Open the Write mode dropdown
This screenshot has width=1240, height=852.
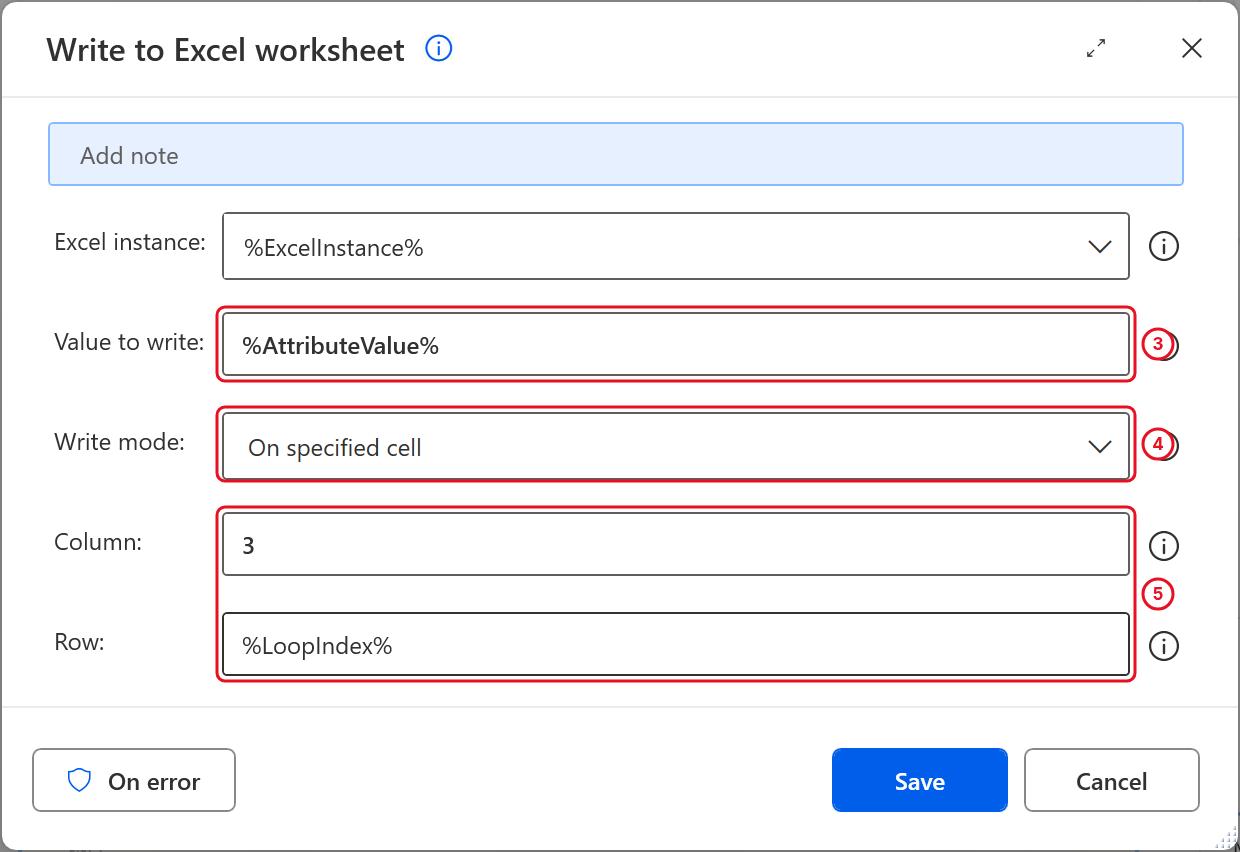tap(676, 446)
